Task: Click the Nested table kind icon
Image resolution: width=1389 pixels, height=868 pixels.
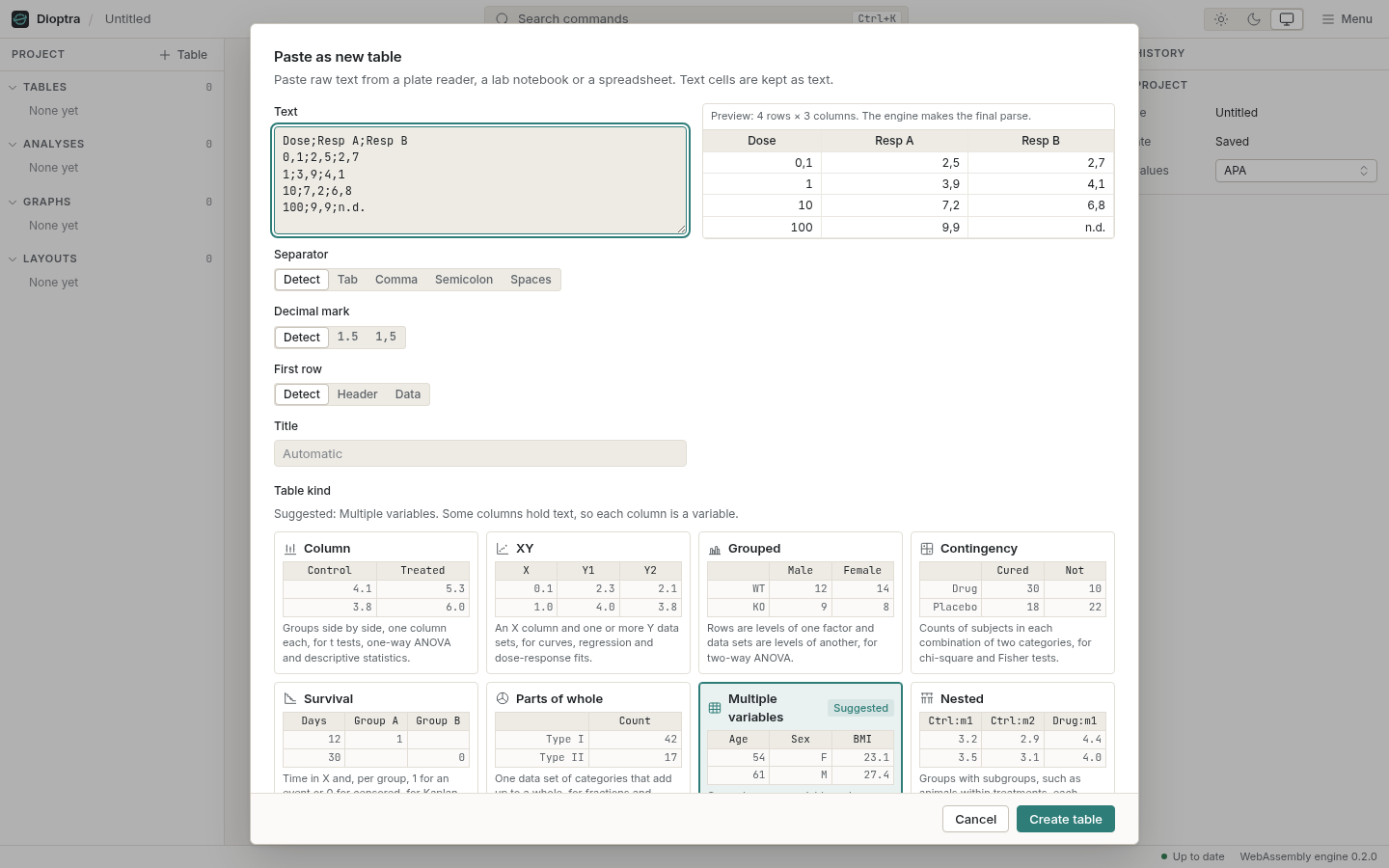Action: click(927, 699)
